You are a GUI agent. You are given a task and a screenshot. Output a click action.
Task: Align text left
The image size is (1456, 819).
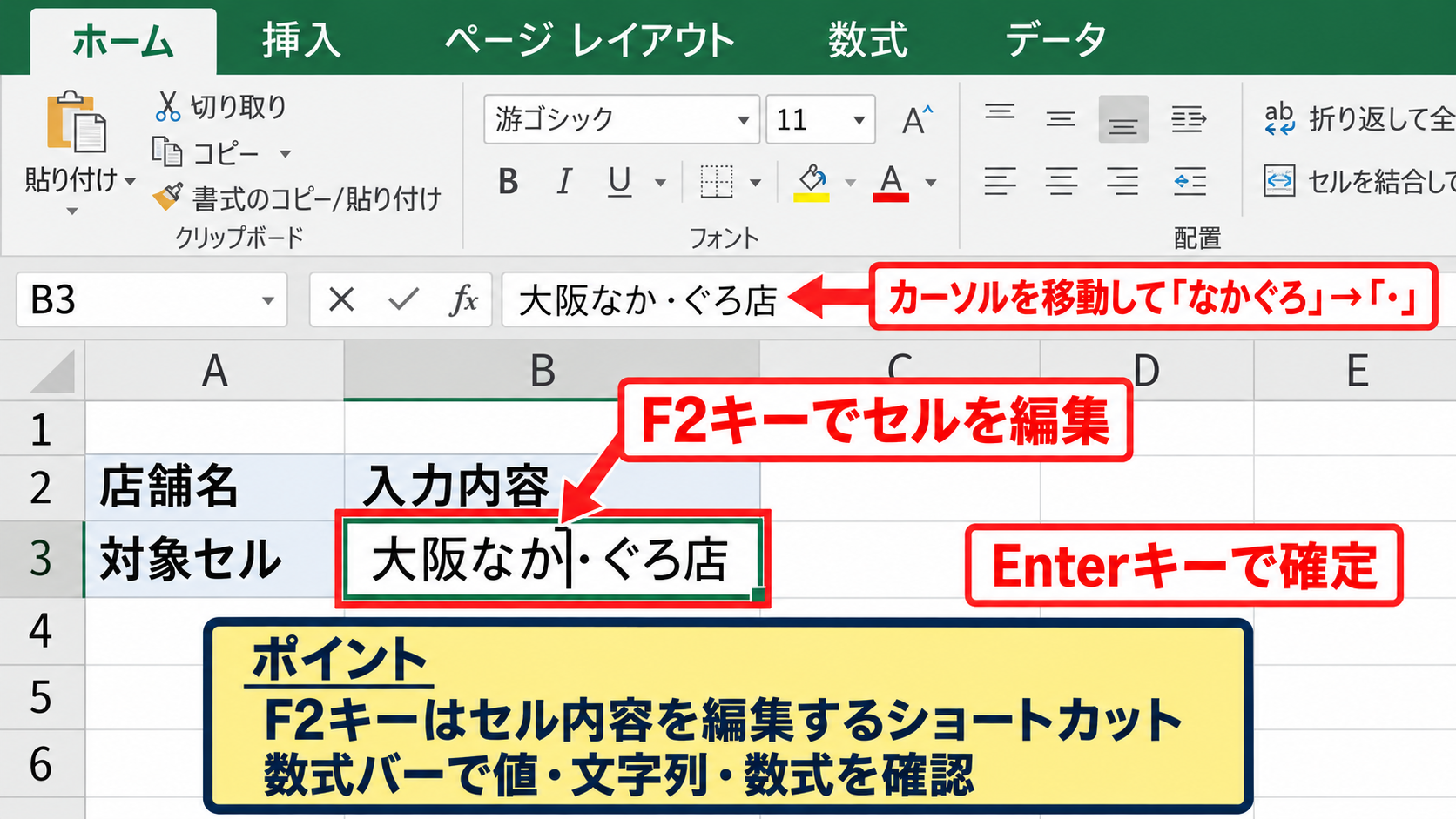point(1000,181)
